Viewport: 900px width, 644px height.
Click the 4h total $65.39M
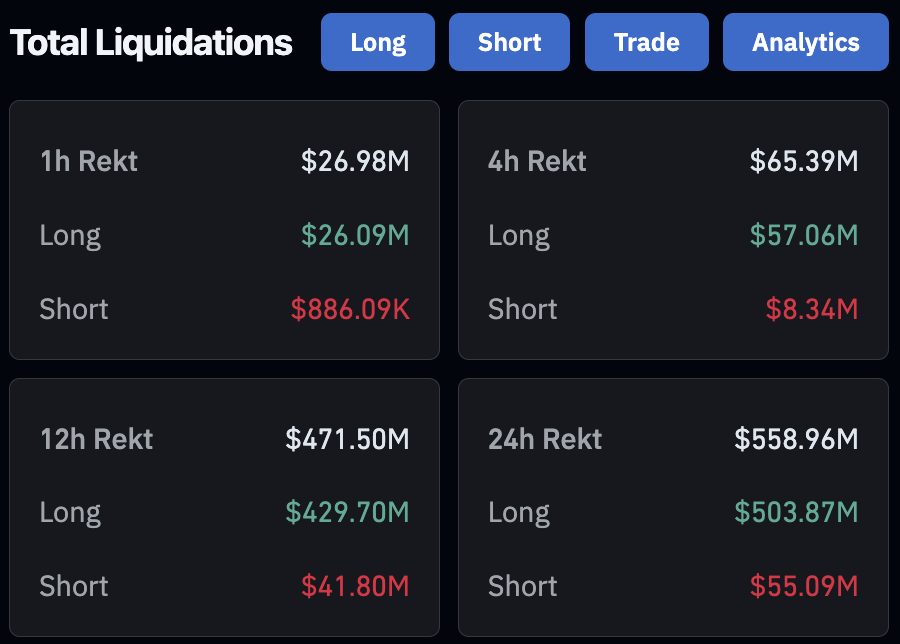pos(804,161)
